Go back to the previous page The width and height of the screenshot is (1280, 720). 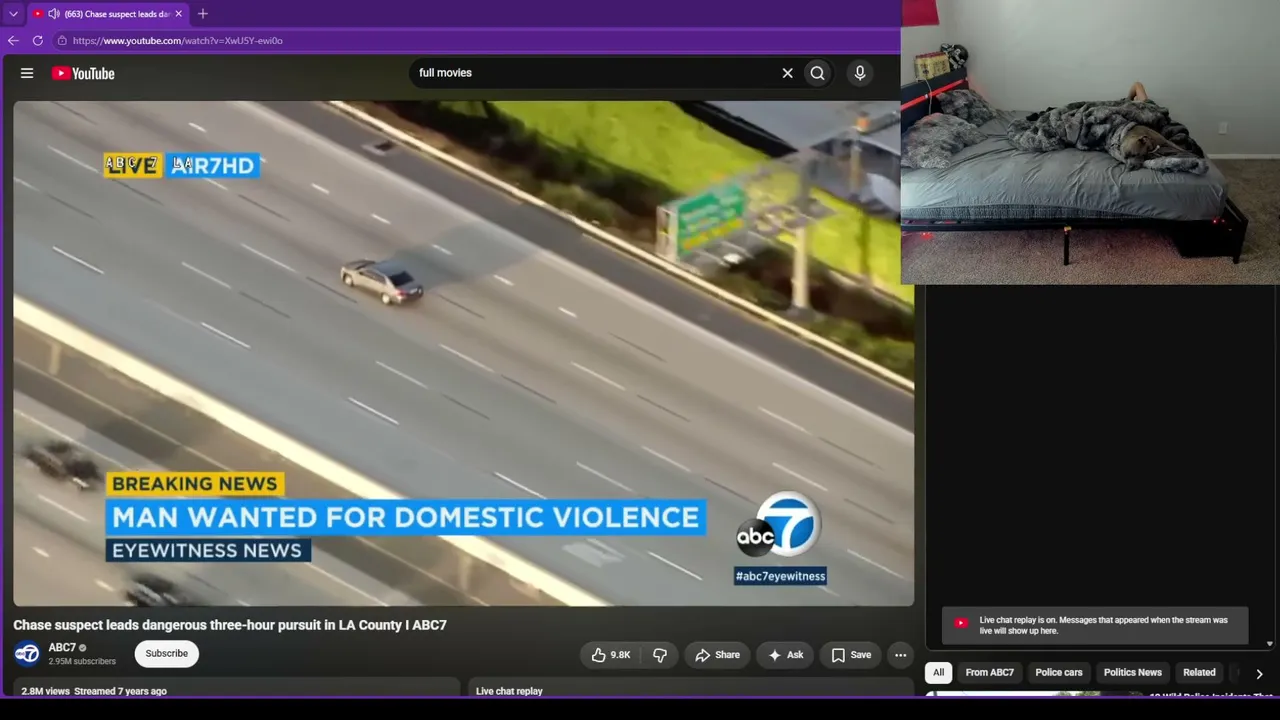coord(13,41)
